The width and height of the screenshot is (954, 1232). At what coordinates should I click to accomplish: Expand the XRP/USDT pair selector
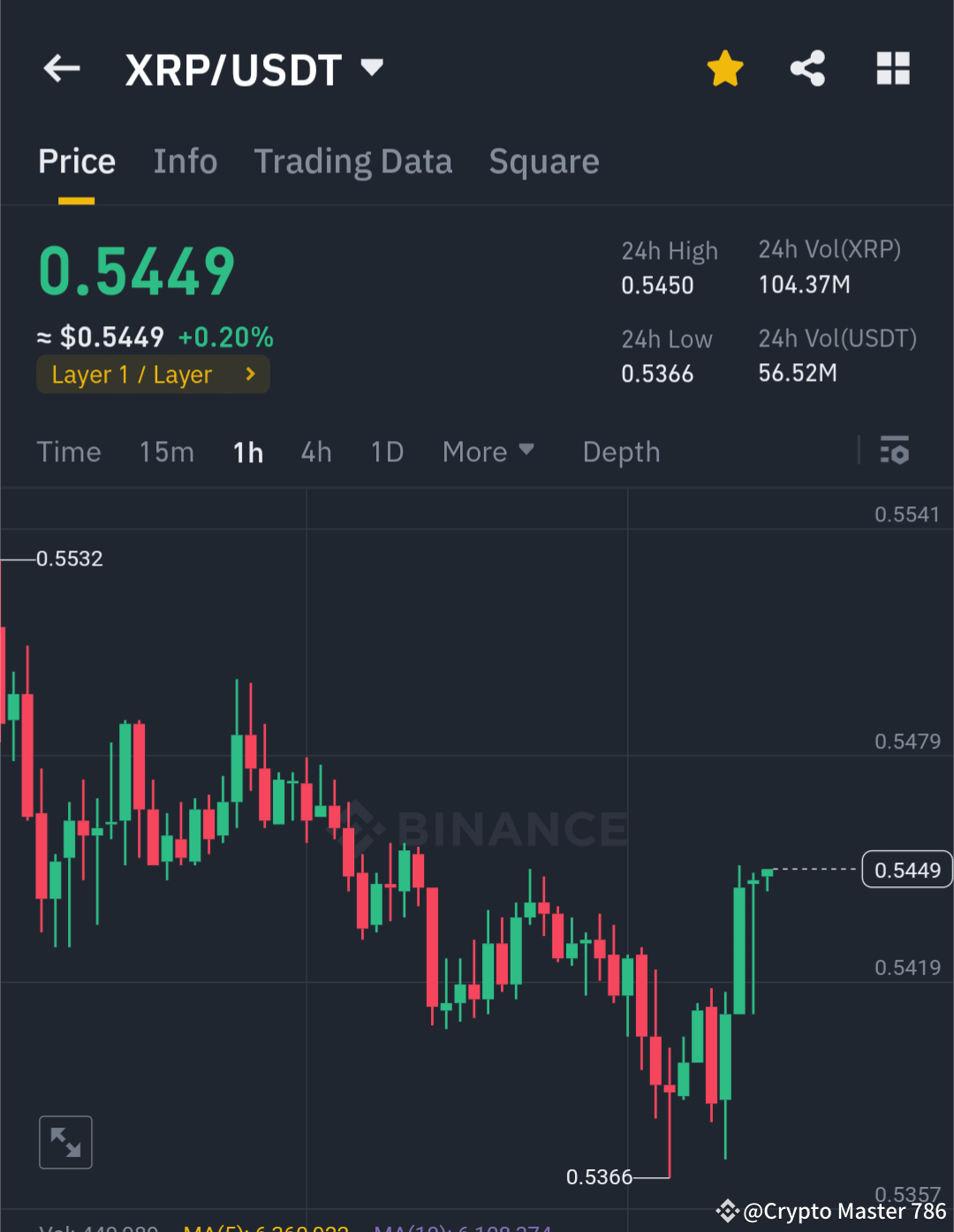pyautogui.click(x=371, y=68)
